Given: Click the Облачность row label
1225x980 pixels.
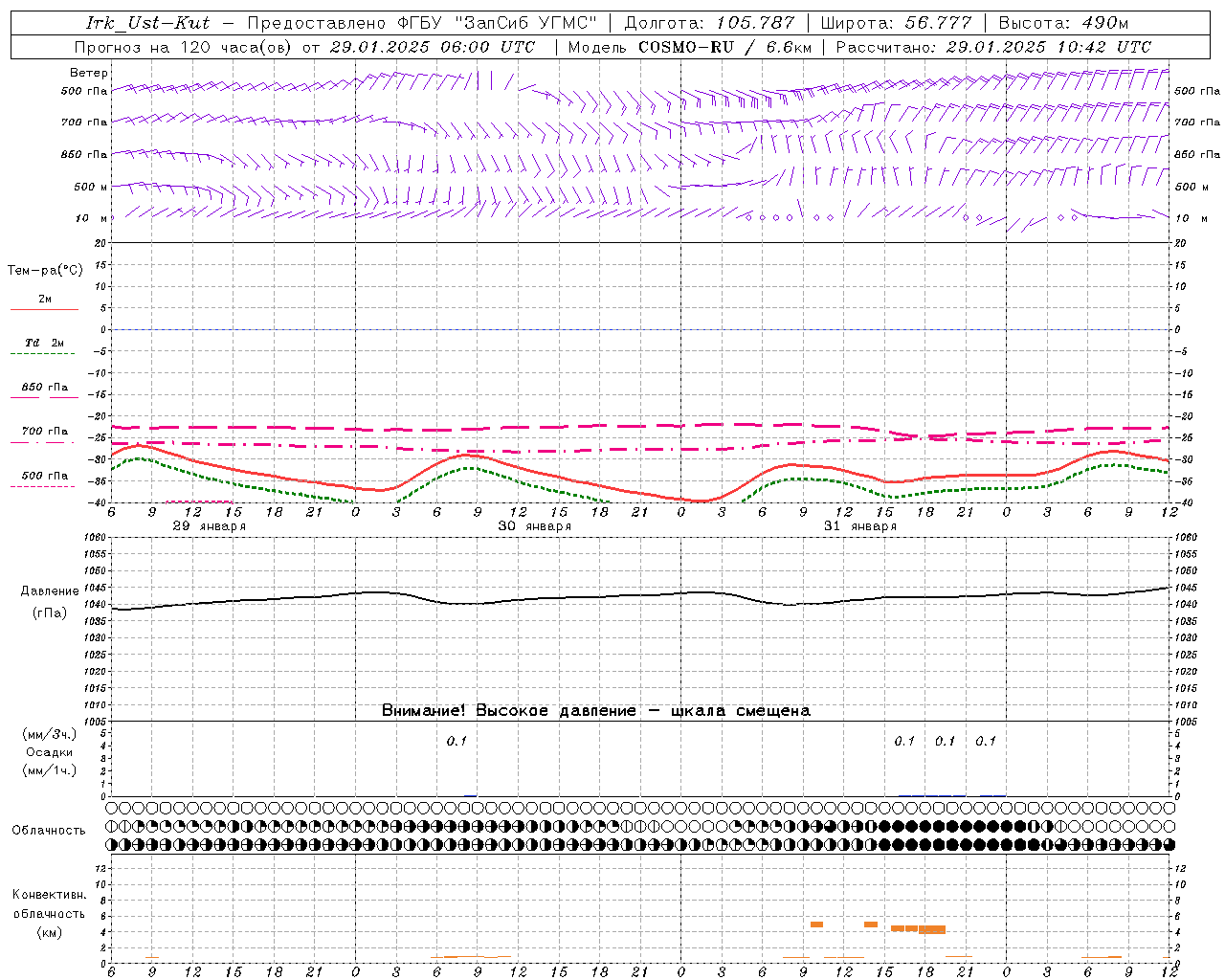Looking at the screenshot, I should 49,830.
